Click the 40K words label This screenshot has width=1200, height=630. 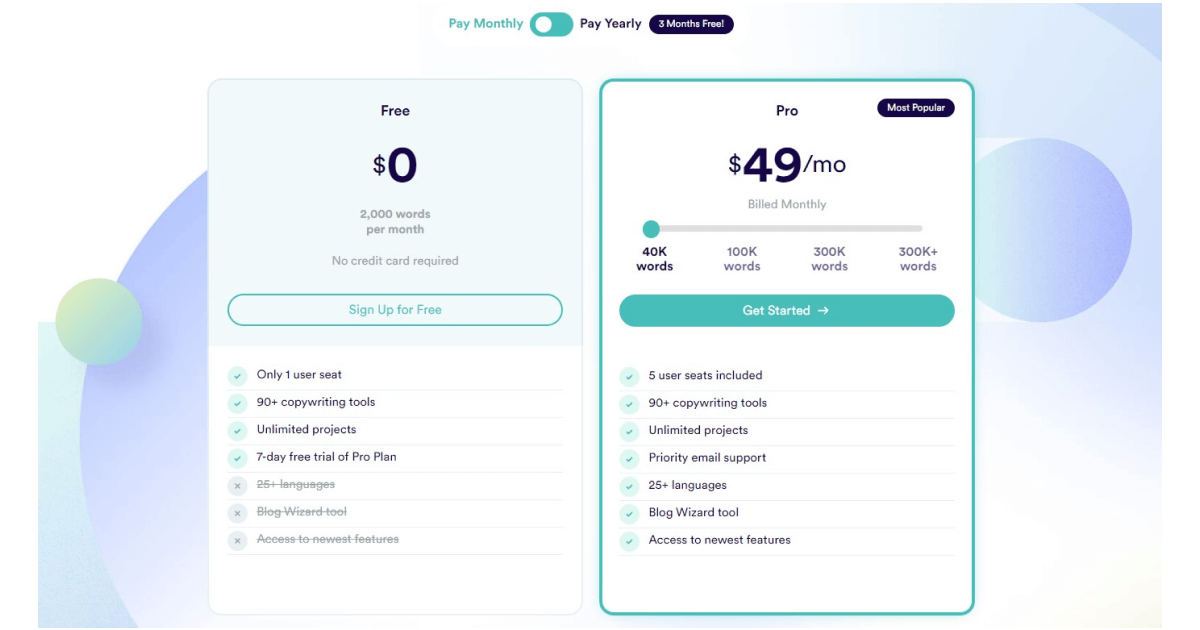click(654, 259)
